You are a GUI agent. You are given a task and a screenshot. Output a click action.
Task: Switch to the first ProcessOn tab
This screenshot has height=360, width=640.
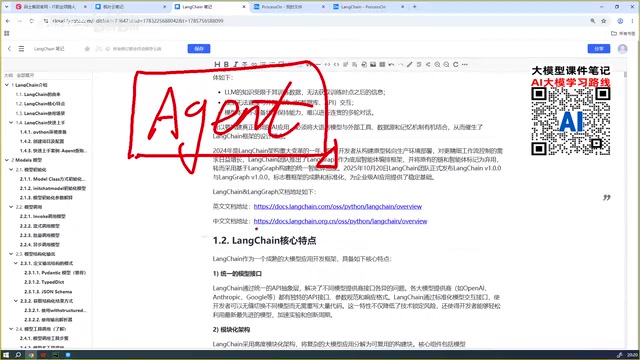coord(289,7)
